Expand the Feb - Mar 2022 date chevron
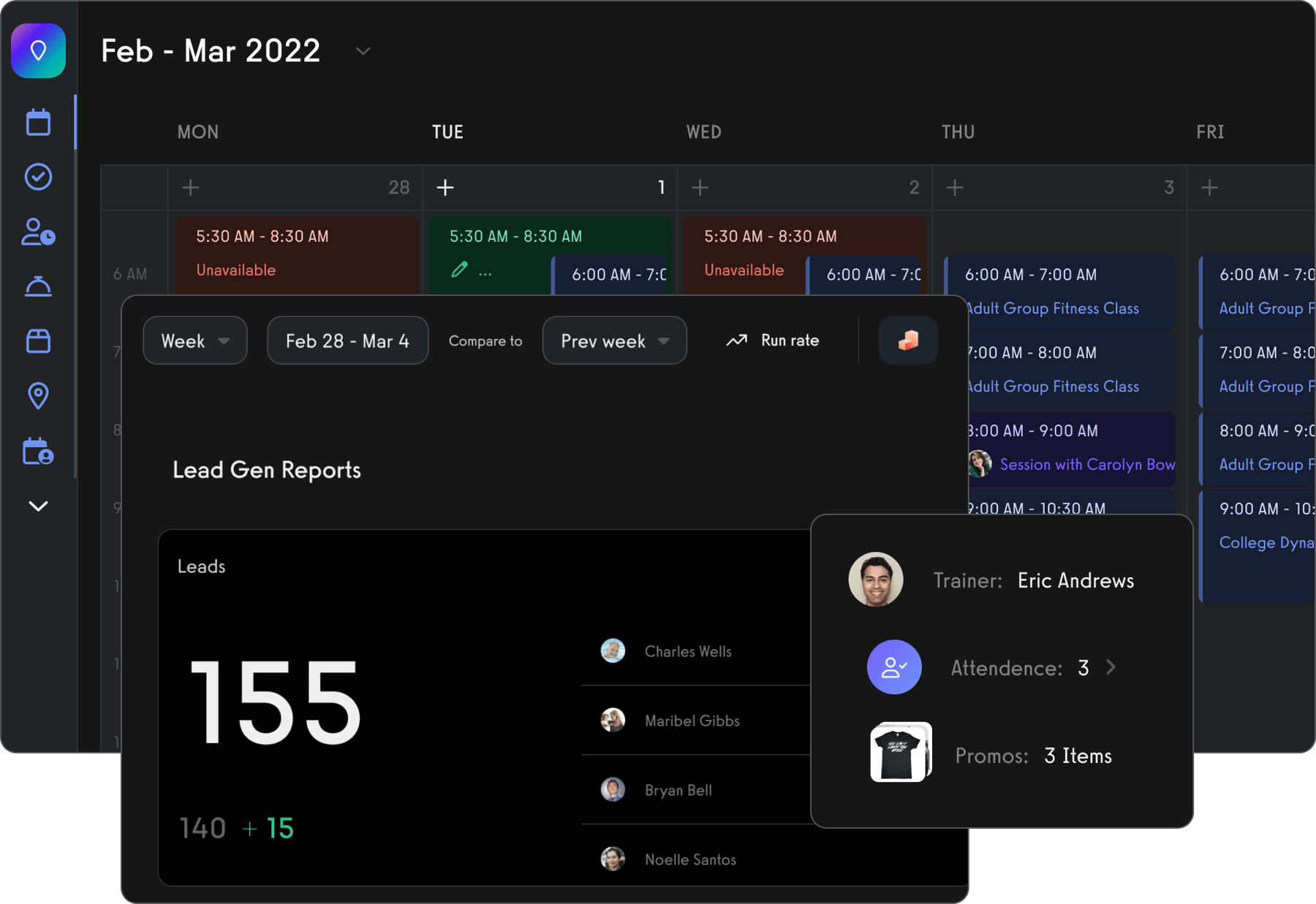Viewport: 1316px width, 904px height. pyautogui.click(x=363, y=51)
